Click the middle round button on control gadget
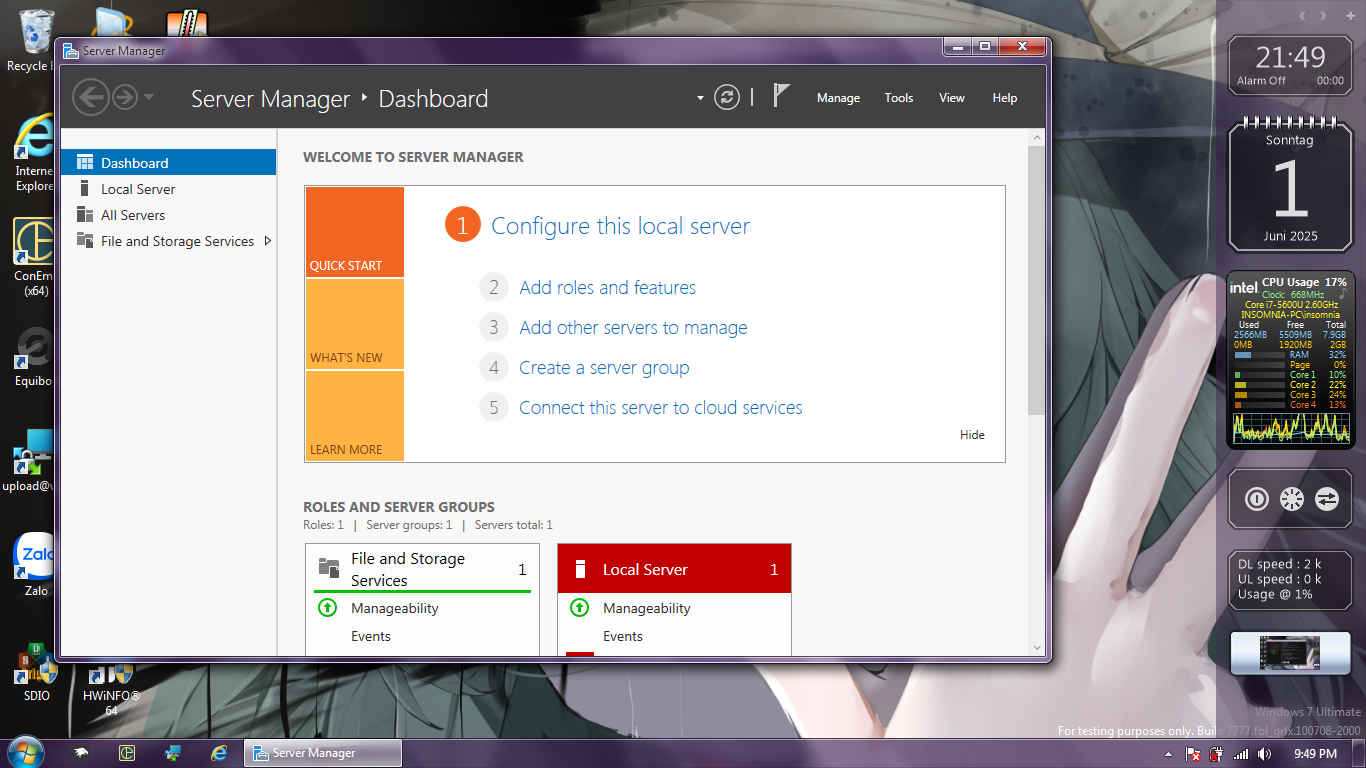 point(1292,498)
